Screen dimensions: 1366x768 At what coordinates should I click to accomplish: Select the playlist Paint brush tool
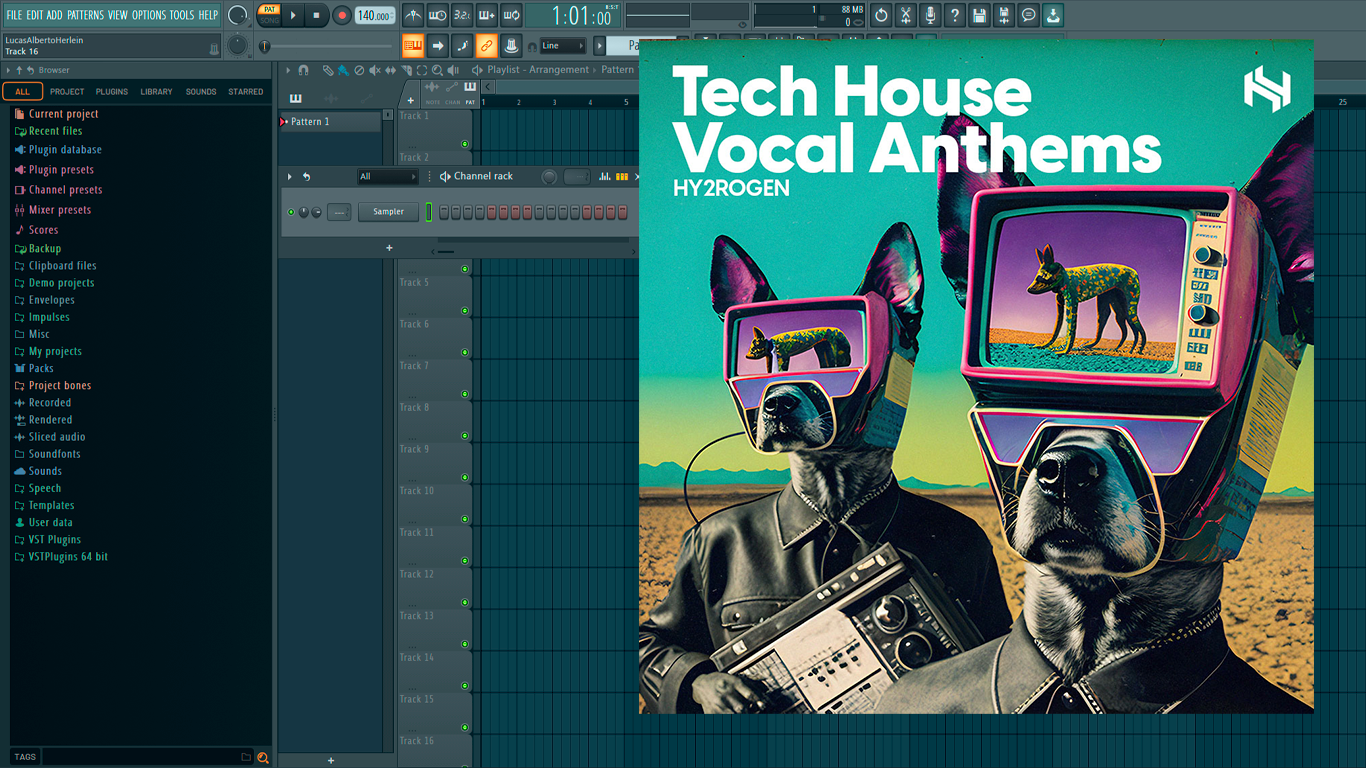343,70
